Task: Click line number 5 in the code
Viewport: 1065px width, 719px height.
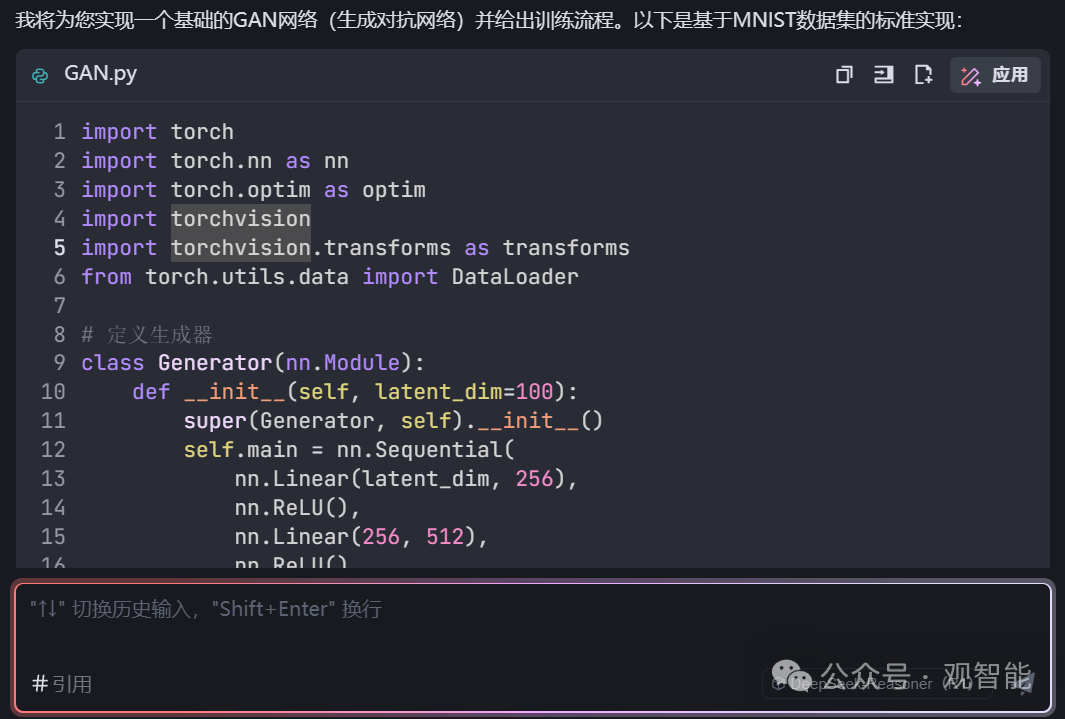Action: [58, 247]
